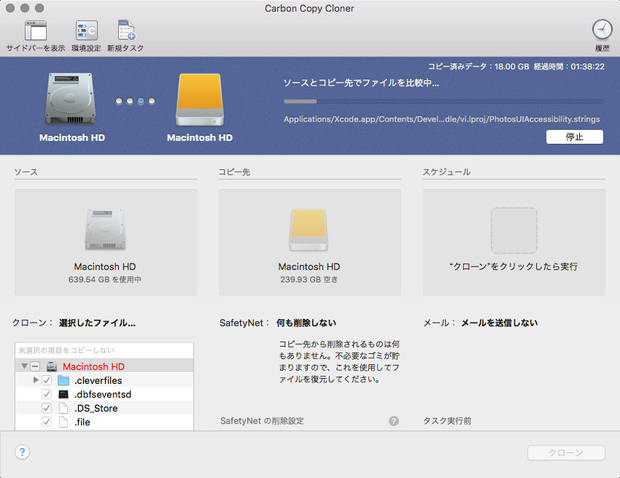Viewport: 620px width, 478px height.
Task: Select the .cleverfiles folder icon
Action: (63, 380)
